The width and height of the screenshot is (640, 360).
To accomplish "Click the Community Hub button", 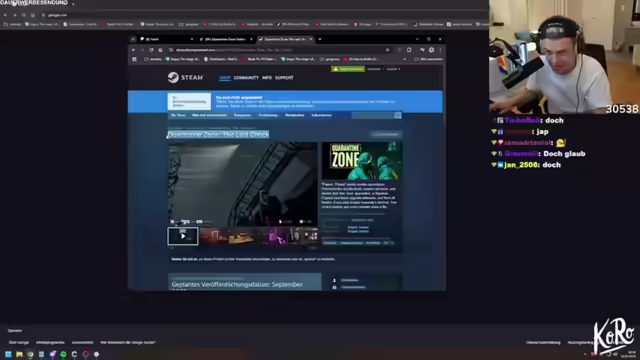I will (x=386, y=134).
